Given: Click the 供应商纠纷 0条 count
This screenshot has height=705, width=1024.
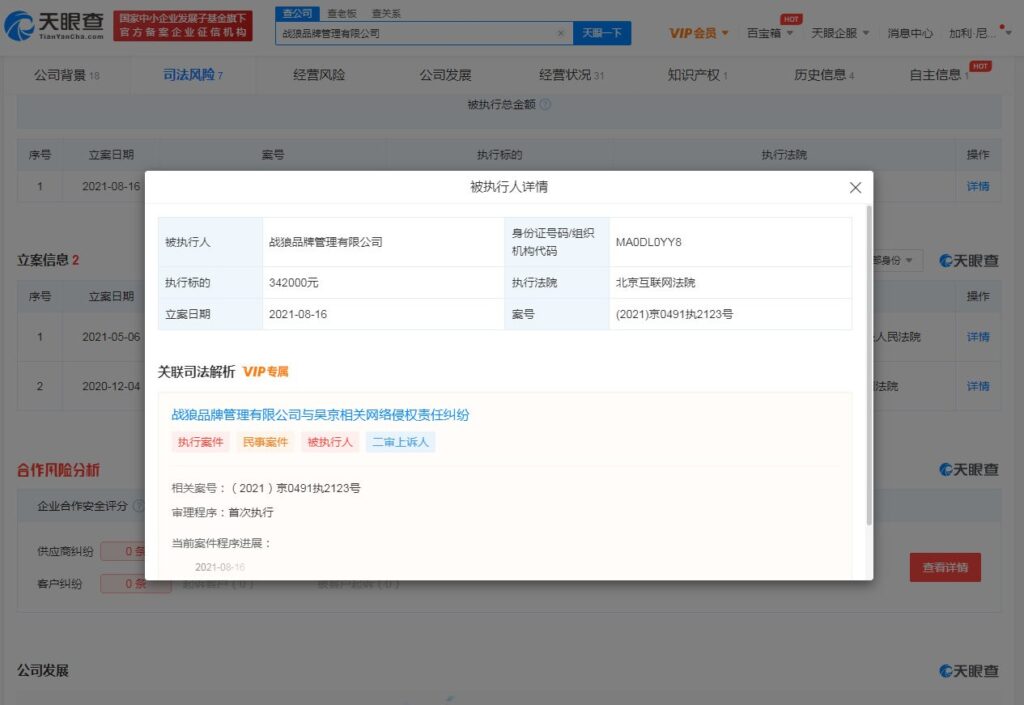Looking at the screenshot, I should tap(125, 552).
